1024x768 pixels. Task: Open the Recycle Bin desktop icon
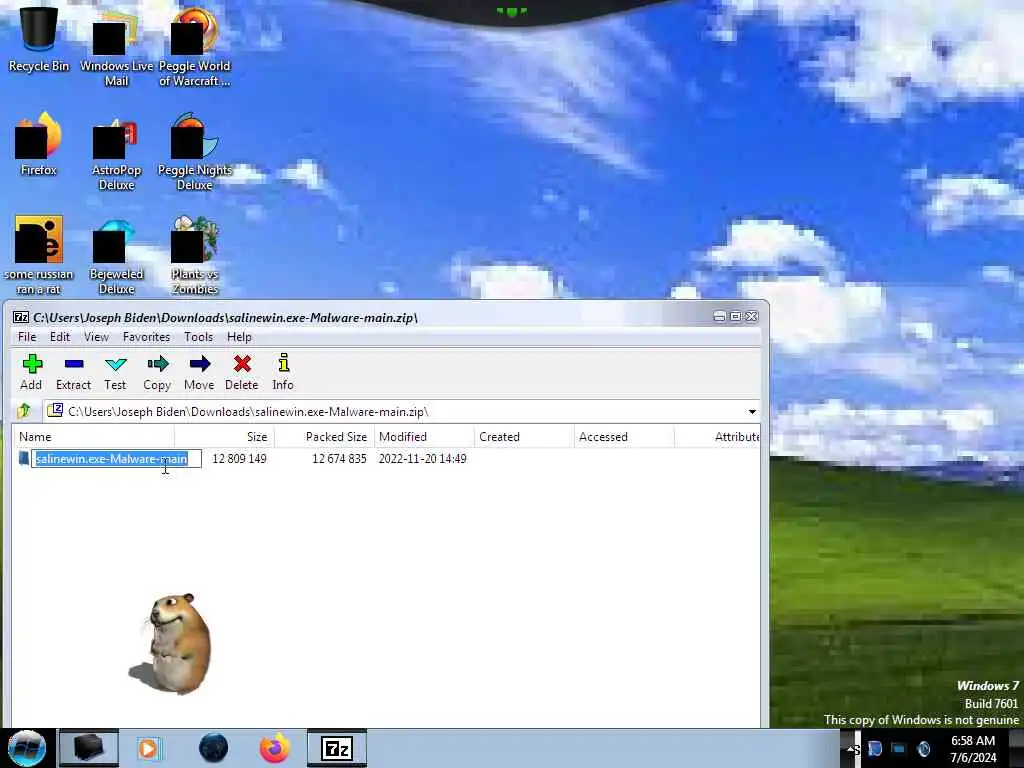pyautogui.click(x=39, y=38)
